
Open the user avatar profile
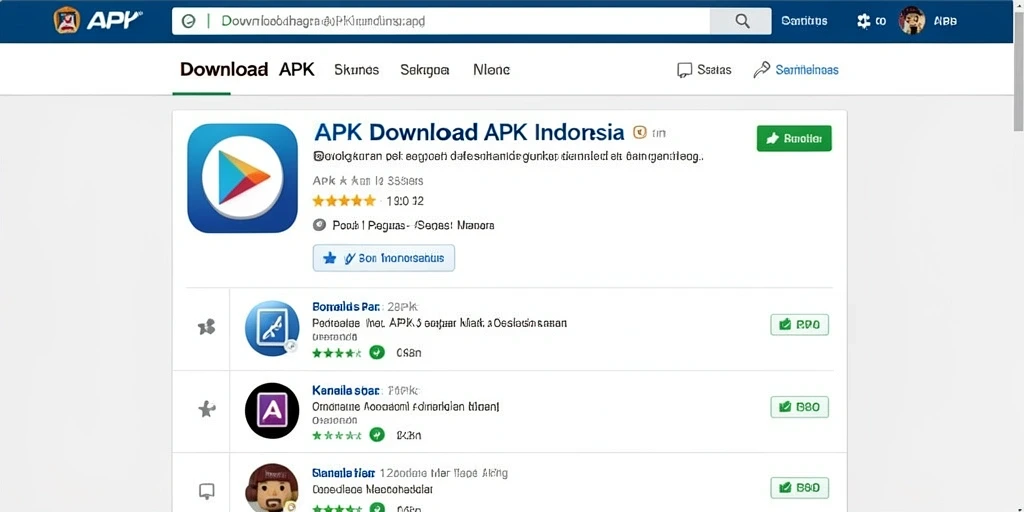click(912, 21)
